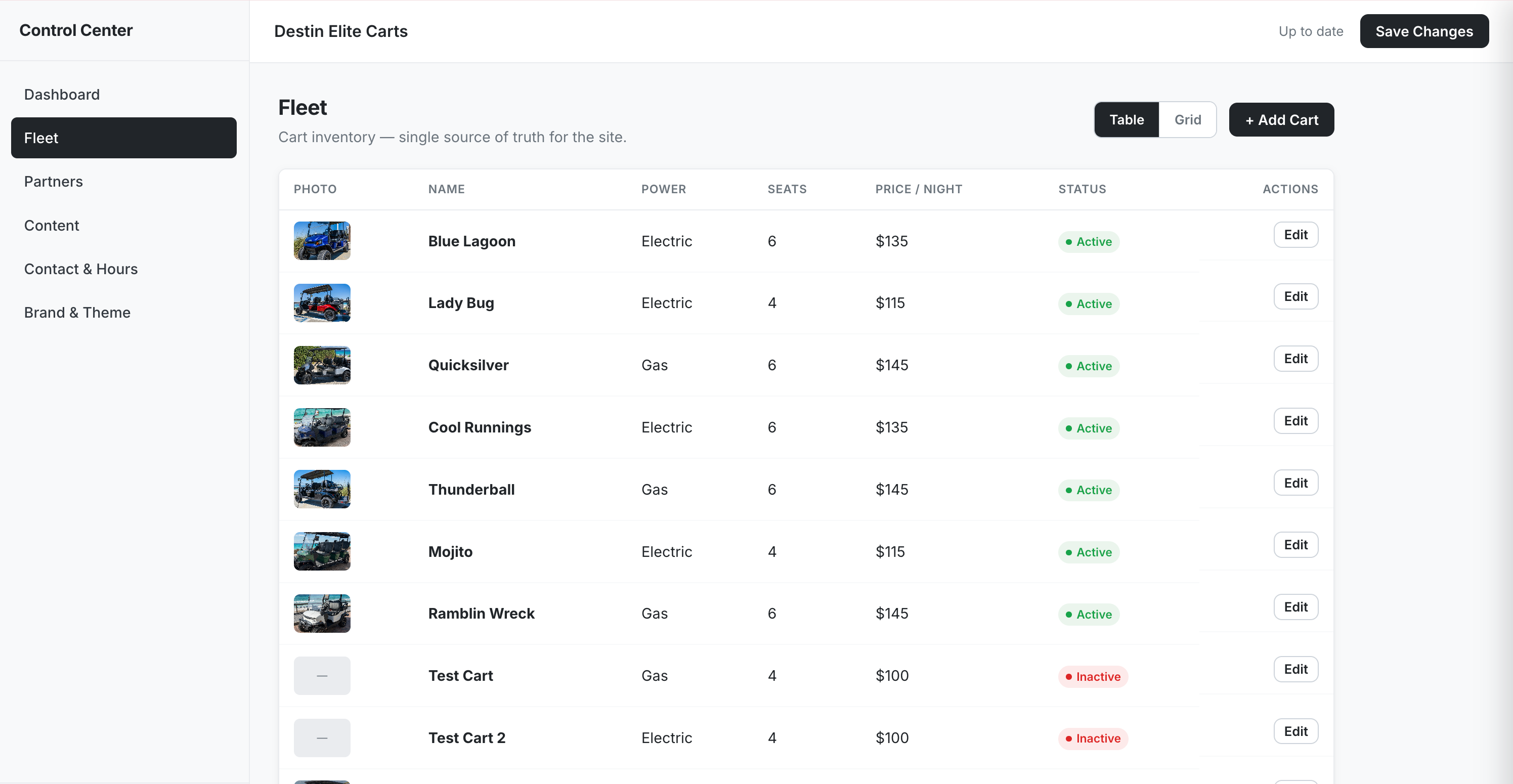1513x784 pixels.
Task: Switch to Grid view
Action: tap(1187, 120)
